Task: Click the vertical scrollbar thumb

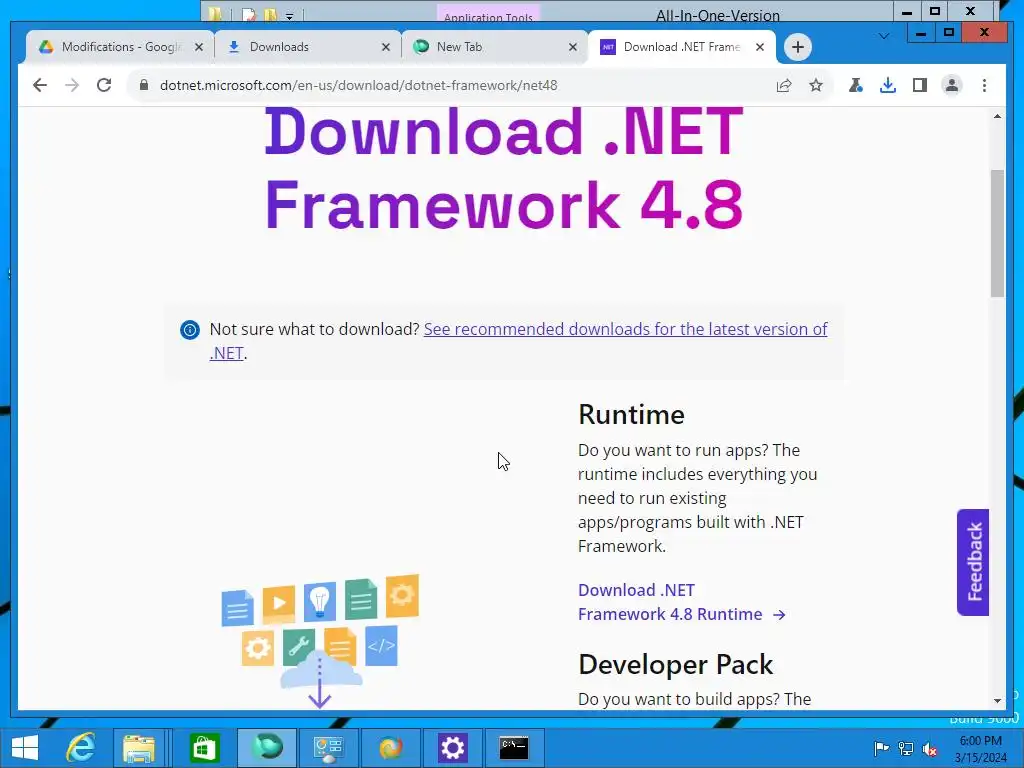Action: [x=997, y=233]
